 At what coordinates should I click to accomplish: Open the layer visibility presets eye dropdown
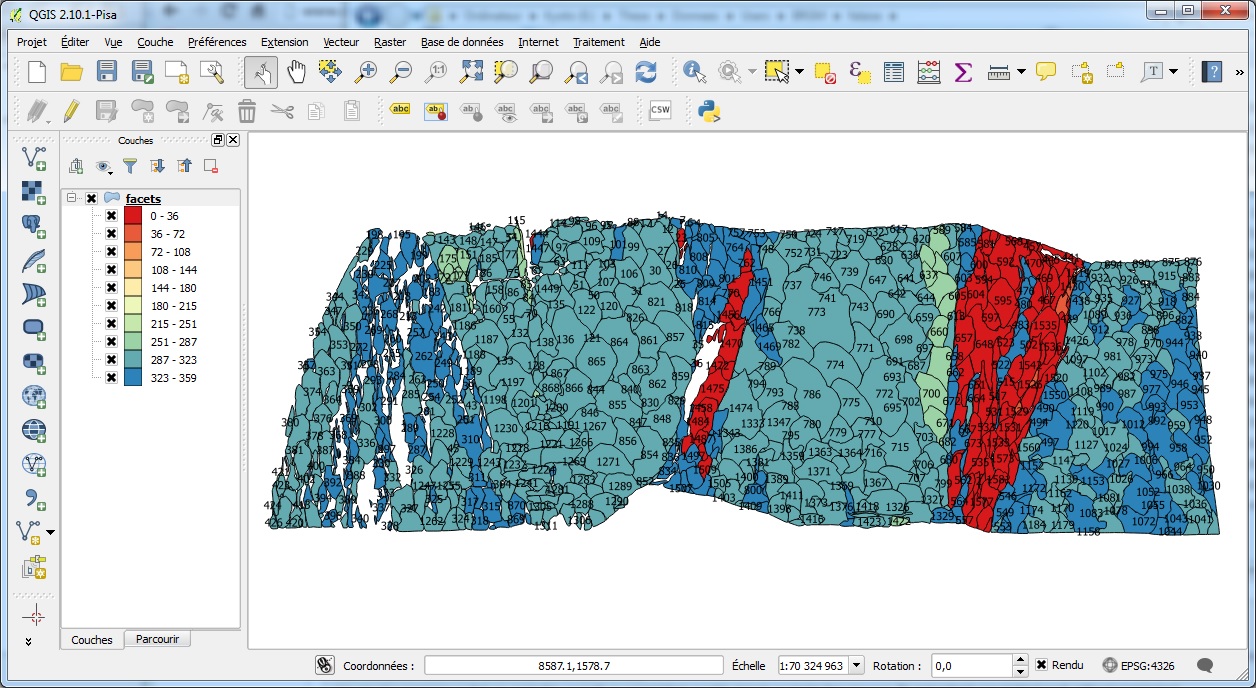click(x=103, y=166)
